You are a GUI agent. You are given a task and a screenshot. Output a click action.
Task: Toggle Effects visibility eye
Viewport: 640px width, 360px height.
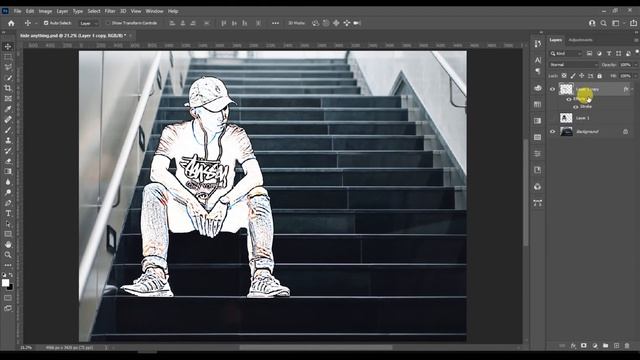point(569,99)
